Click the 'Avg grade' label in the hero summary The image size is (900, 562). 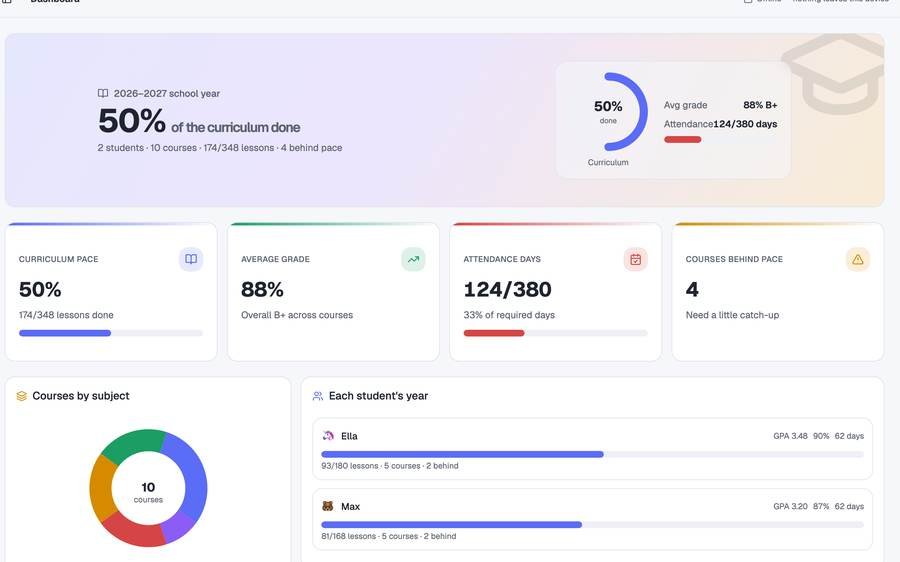click(685, 105)
